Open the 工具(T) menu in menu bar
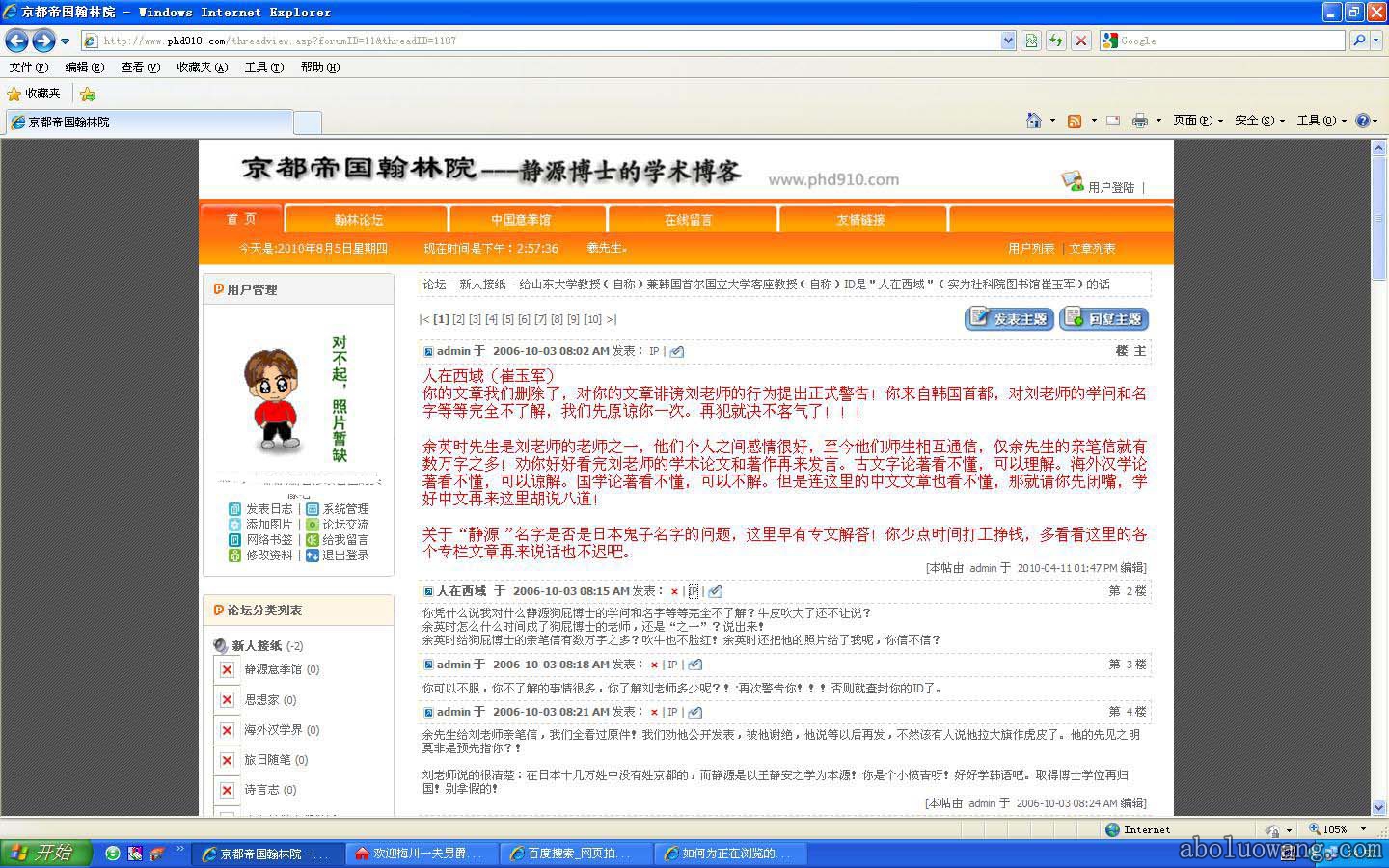This screenshot has height=868, width=1389. [x=263, y=68]
